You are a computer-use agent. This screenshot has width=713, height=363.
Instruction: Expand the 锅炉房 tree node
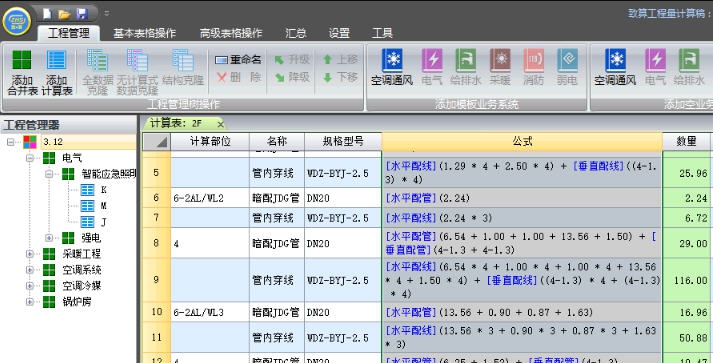tap(30, 302)
